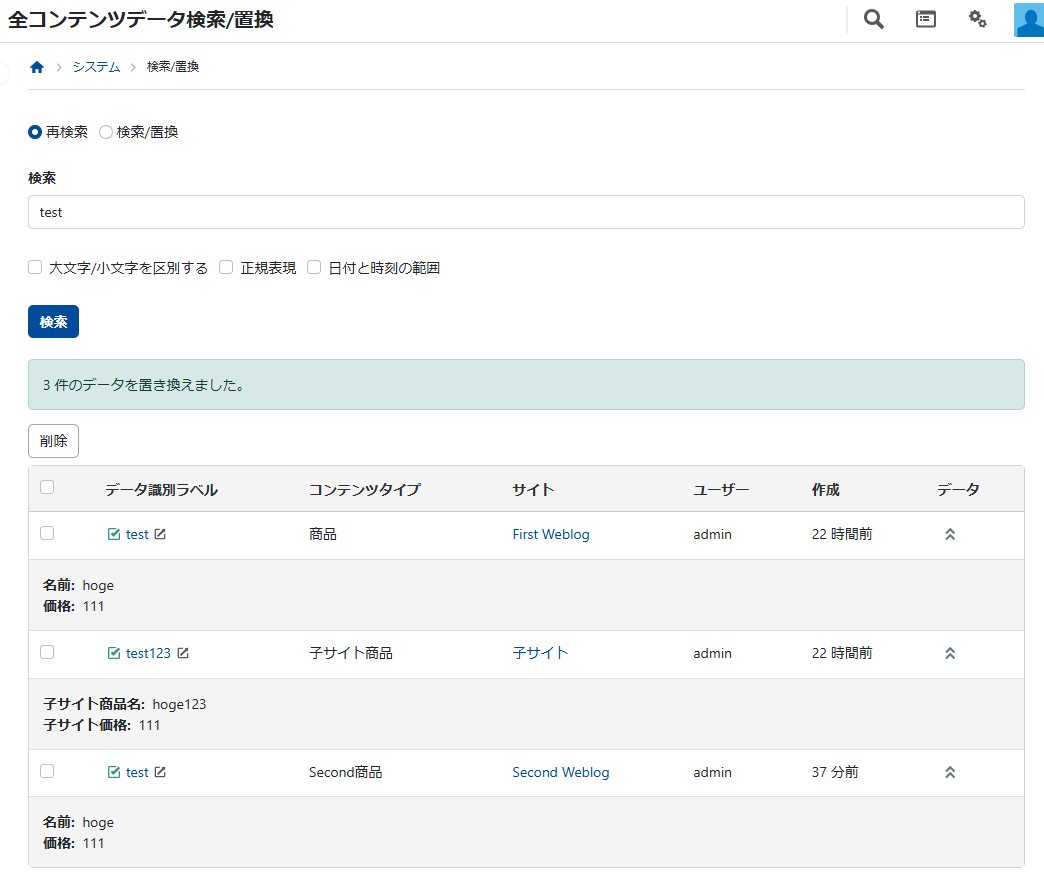The height and width of the screenshot is (877, 1044).
Task: Go to システム in the breadcrumb
Action: 96,67
